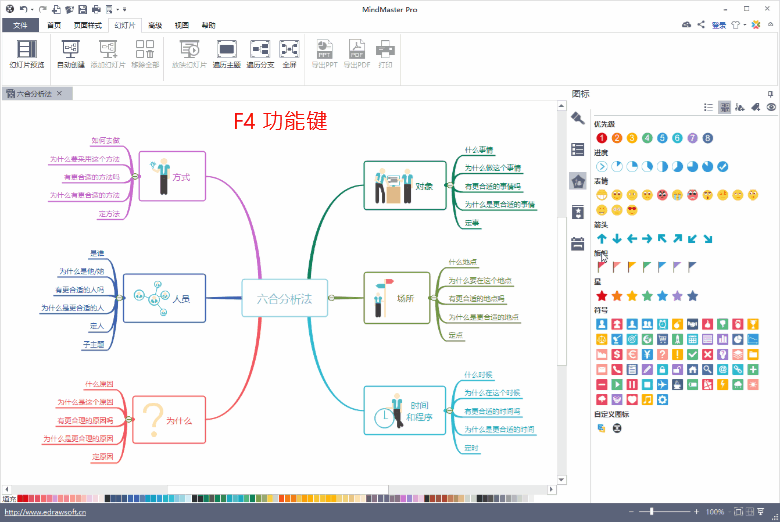The height and width of the screenshot is (522, 780).
Task: Click the 登录 login link
Action: point(719,25)
